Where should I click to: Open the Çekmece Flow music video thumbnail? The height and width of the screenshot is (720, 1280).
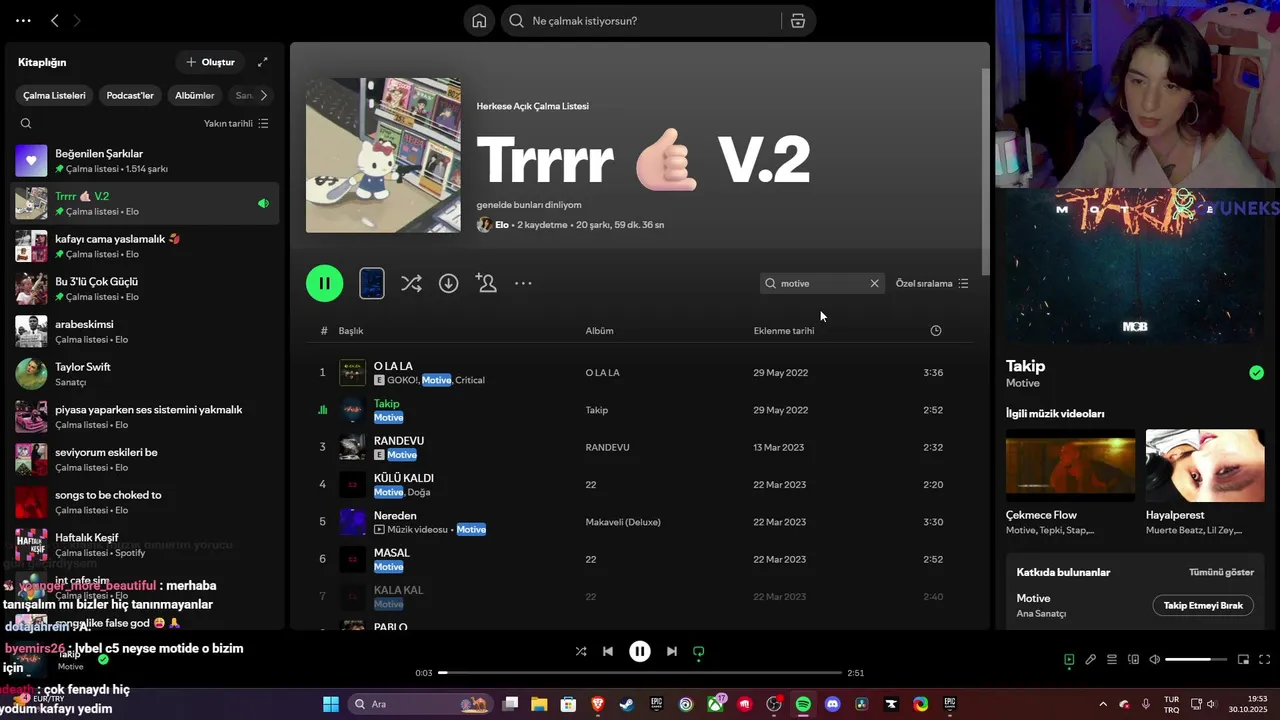(x=1071, y=465)
